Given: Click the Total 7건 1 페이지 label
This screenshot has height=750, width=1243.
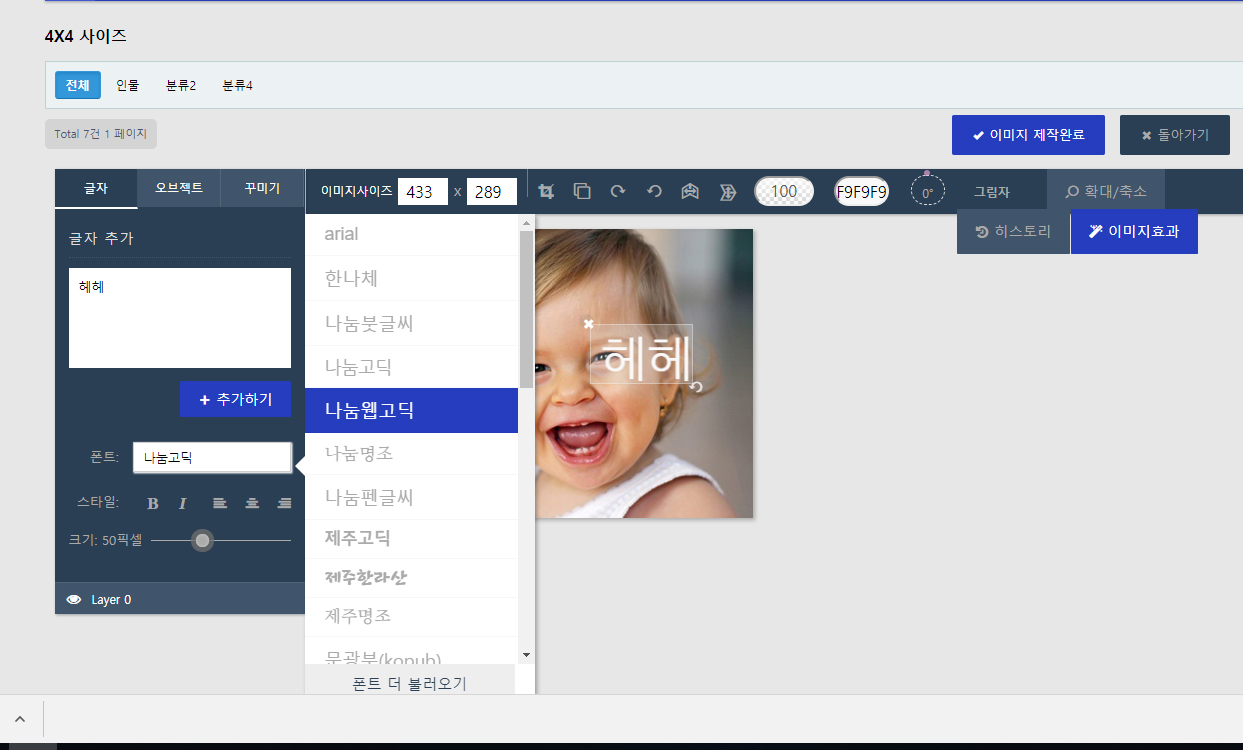Looking at the screenshot, I should pyautogui.click(x=101, y=134).
